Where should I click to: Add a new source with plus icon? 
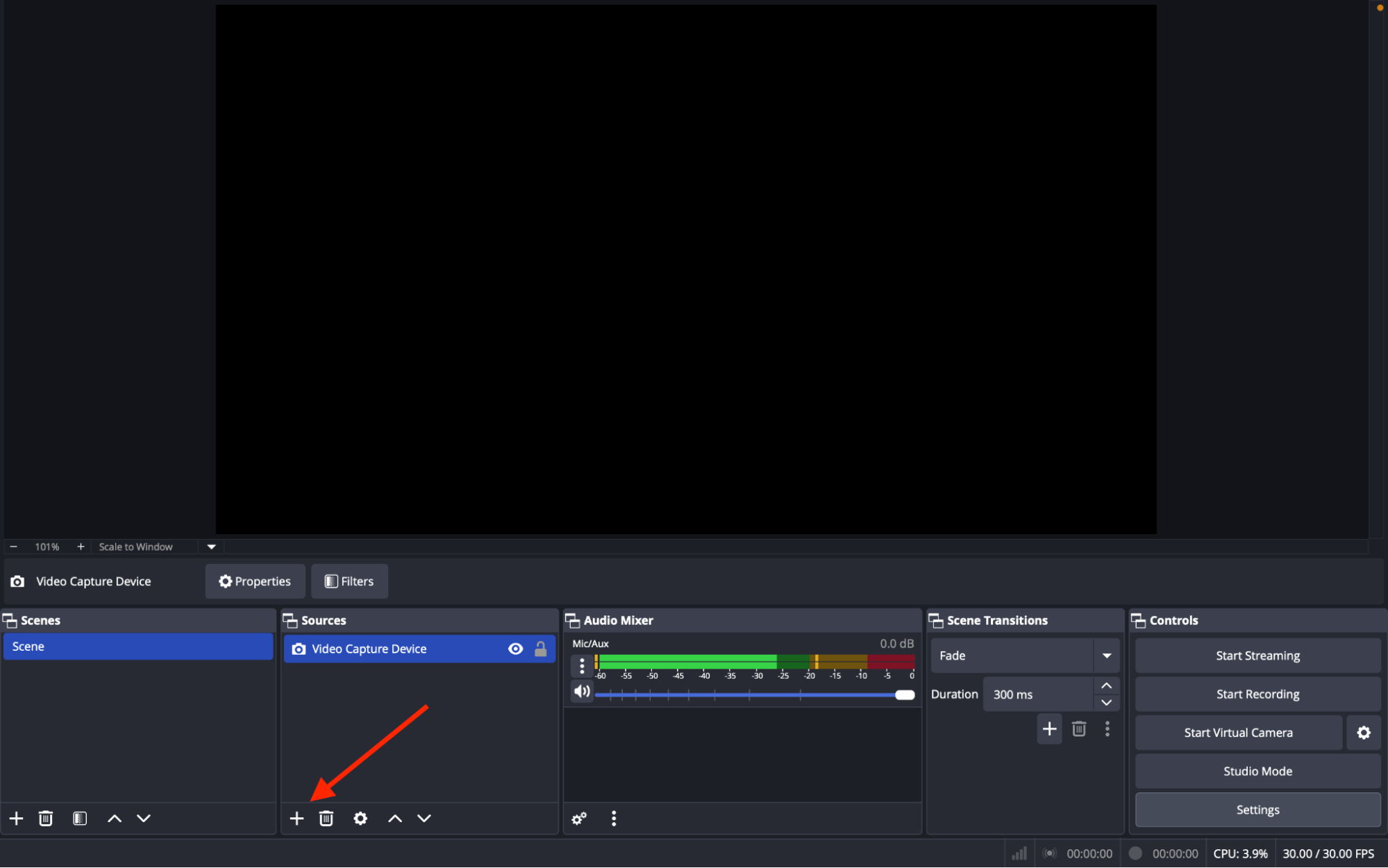(x=296, y=819)
